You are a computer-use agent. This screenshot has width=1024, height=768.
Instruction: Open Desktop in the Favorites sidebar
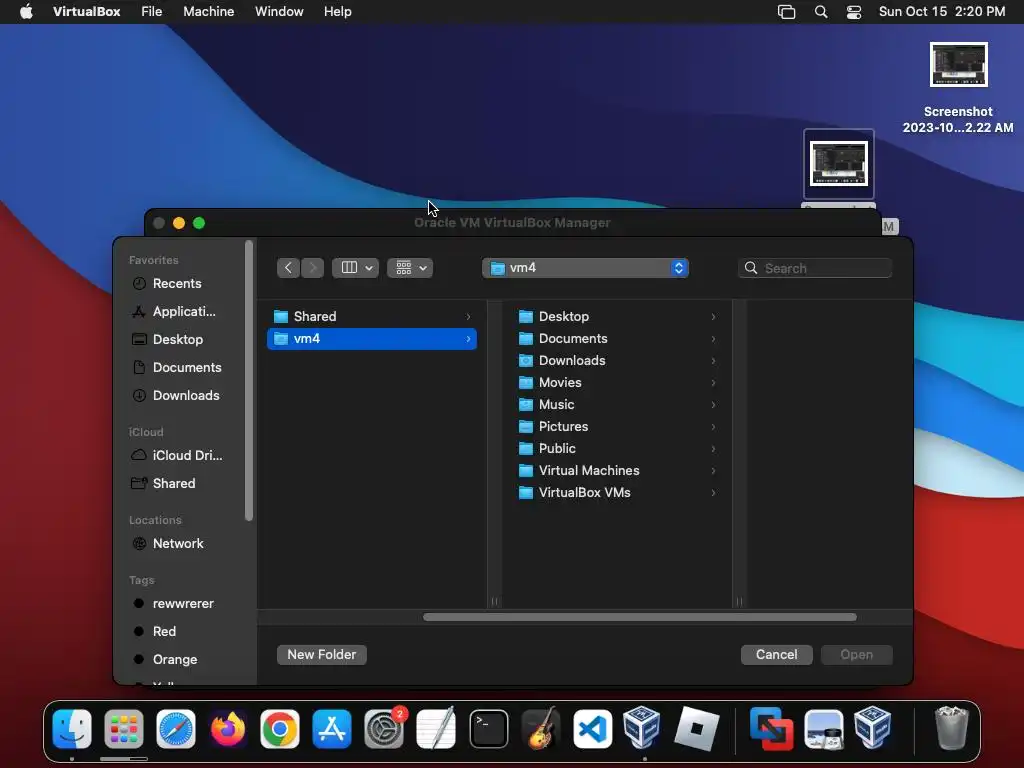(x=168, y=340)
